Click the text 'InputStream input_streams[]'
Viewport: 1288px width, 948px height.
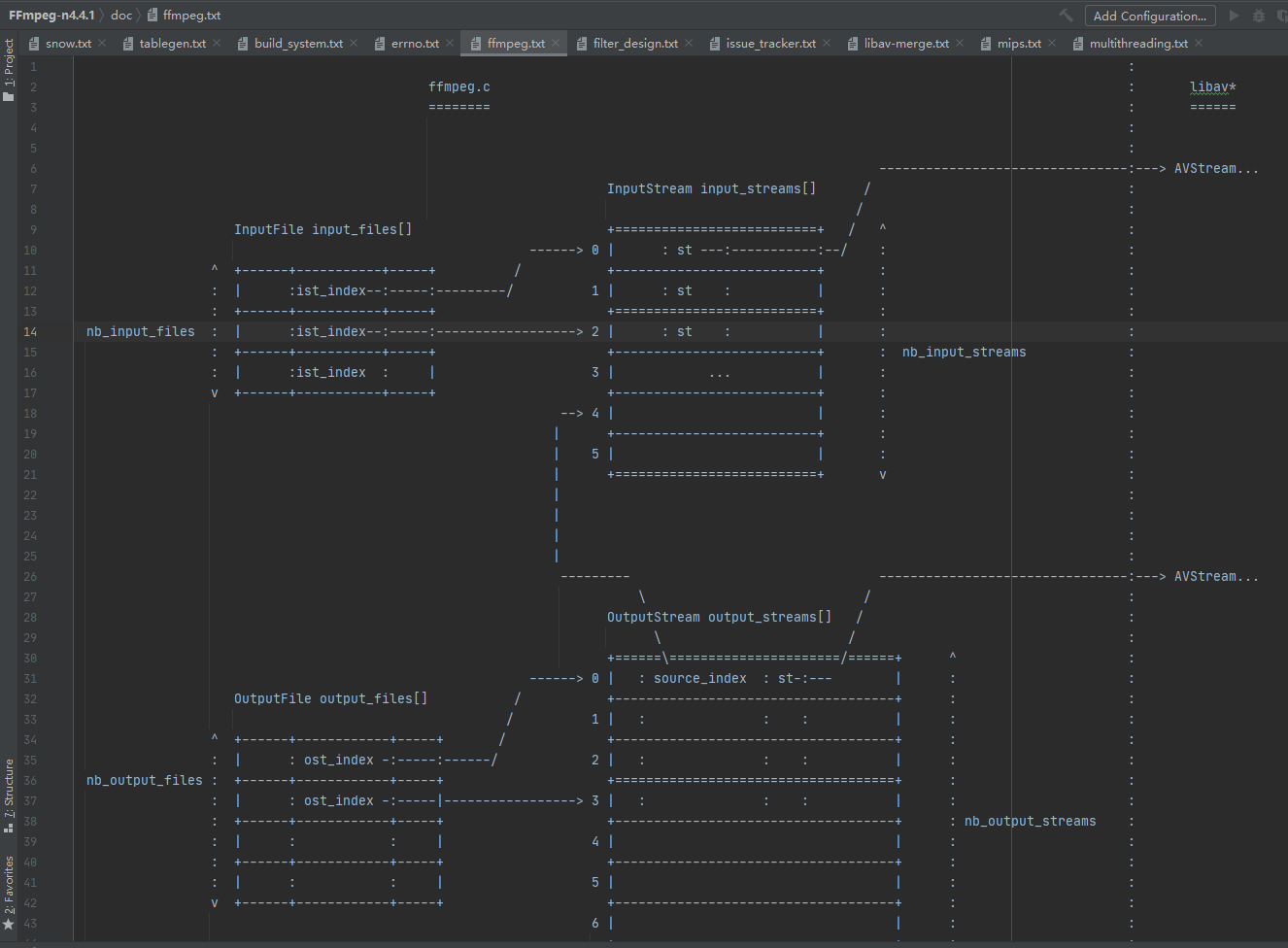click(712, 188)
